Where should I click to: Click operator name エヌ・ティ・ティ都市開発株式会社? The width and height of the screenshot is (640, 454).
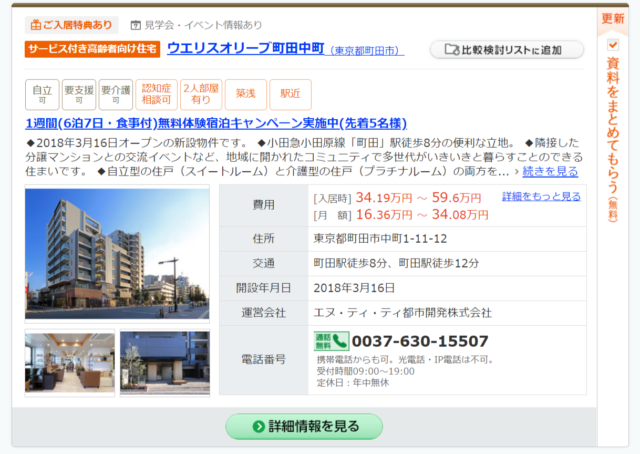tap(402, 313)
